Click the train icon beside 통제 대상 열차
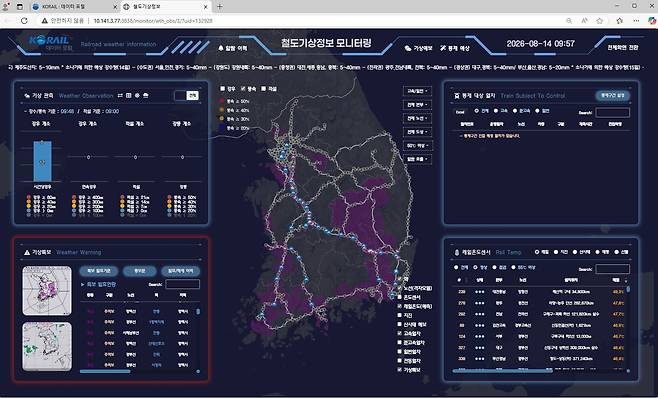 457,96
